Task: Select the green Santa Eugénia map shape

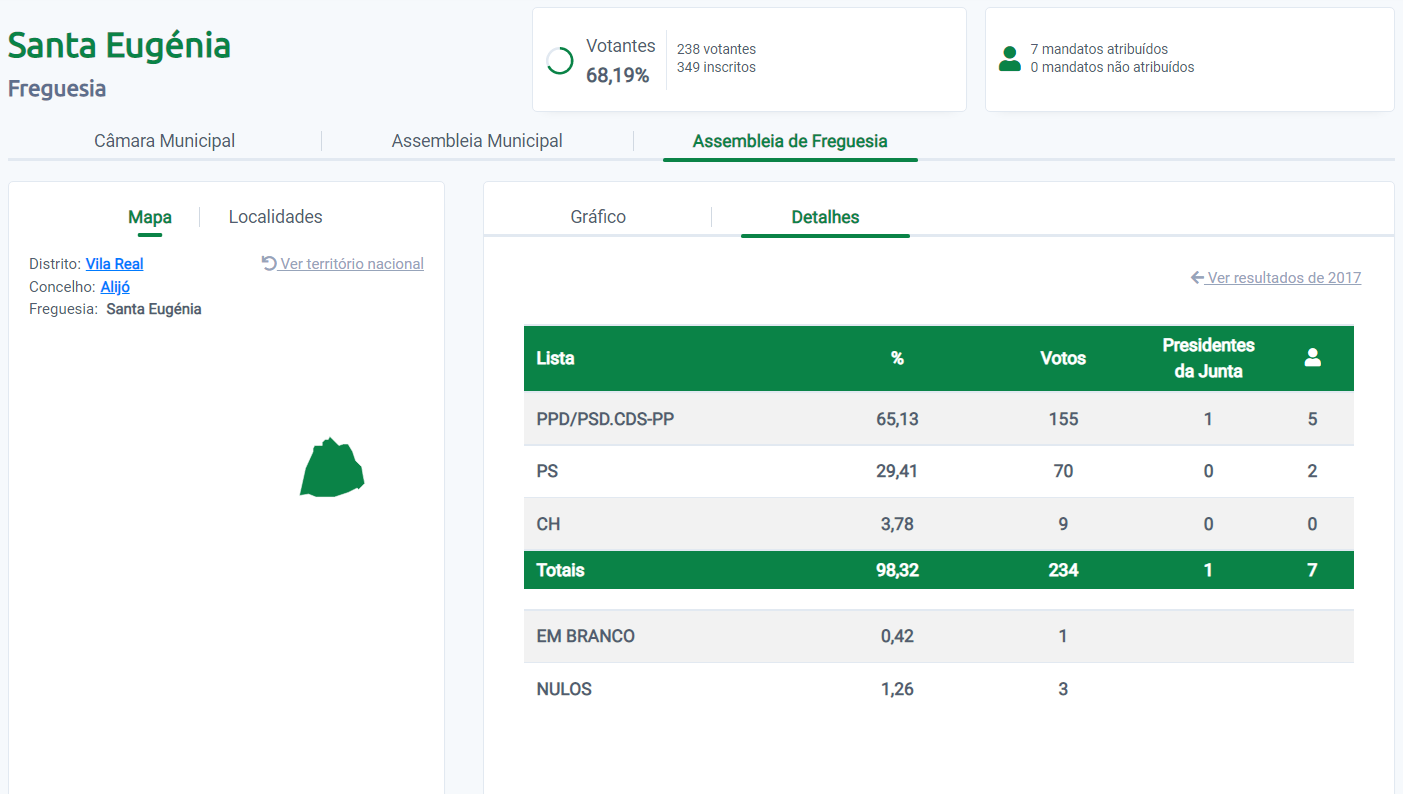Action: [x=332, y=468]
